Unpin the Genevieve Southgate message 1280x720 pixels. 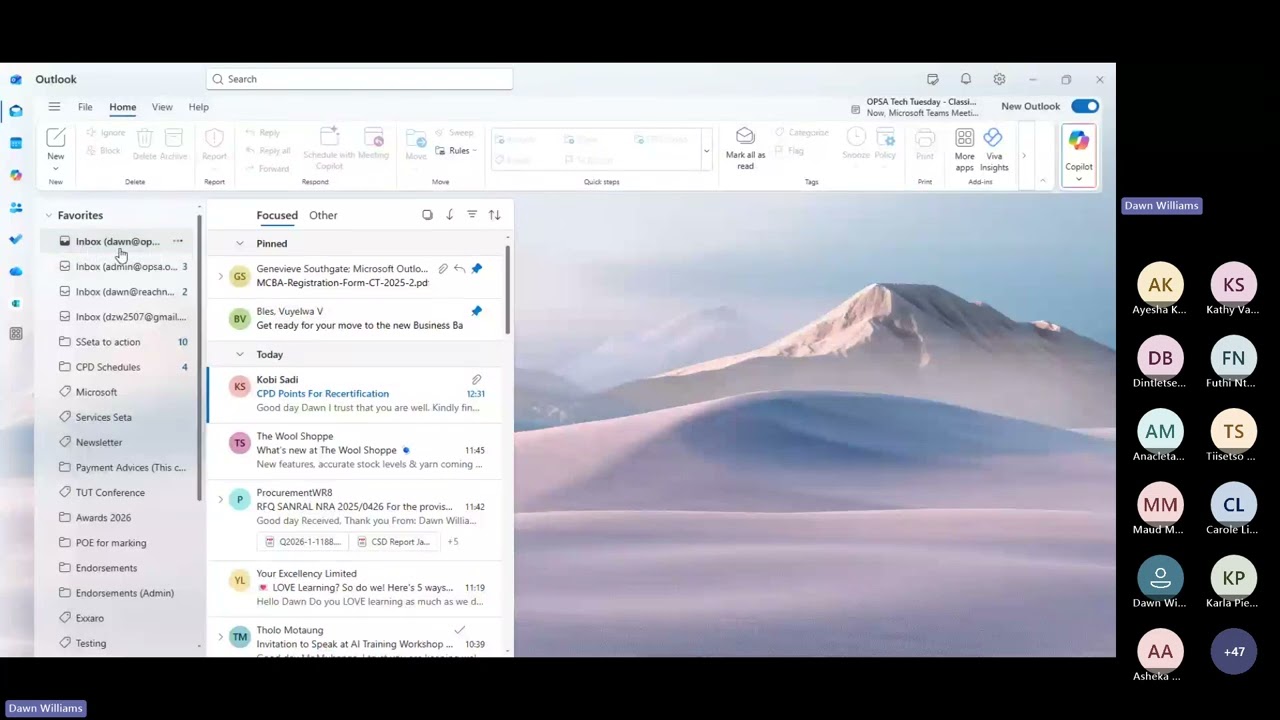tap(476, 268)
